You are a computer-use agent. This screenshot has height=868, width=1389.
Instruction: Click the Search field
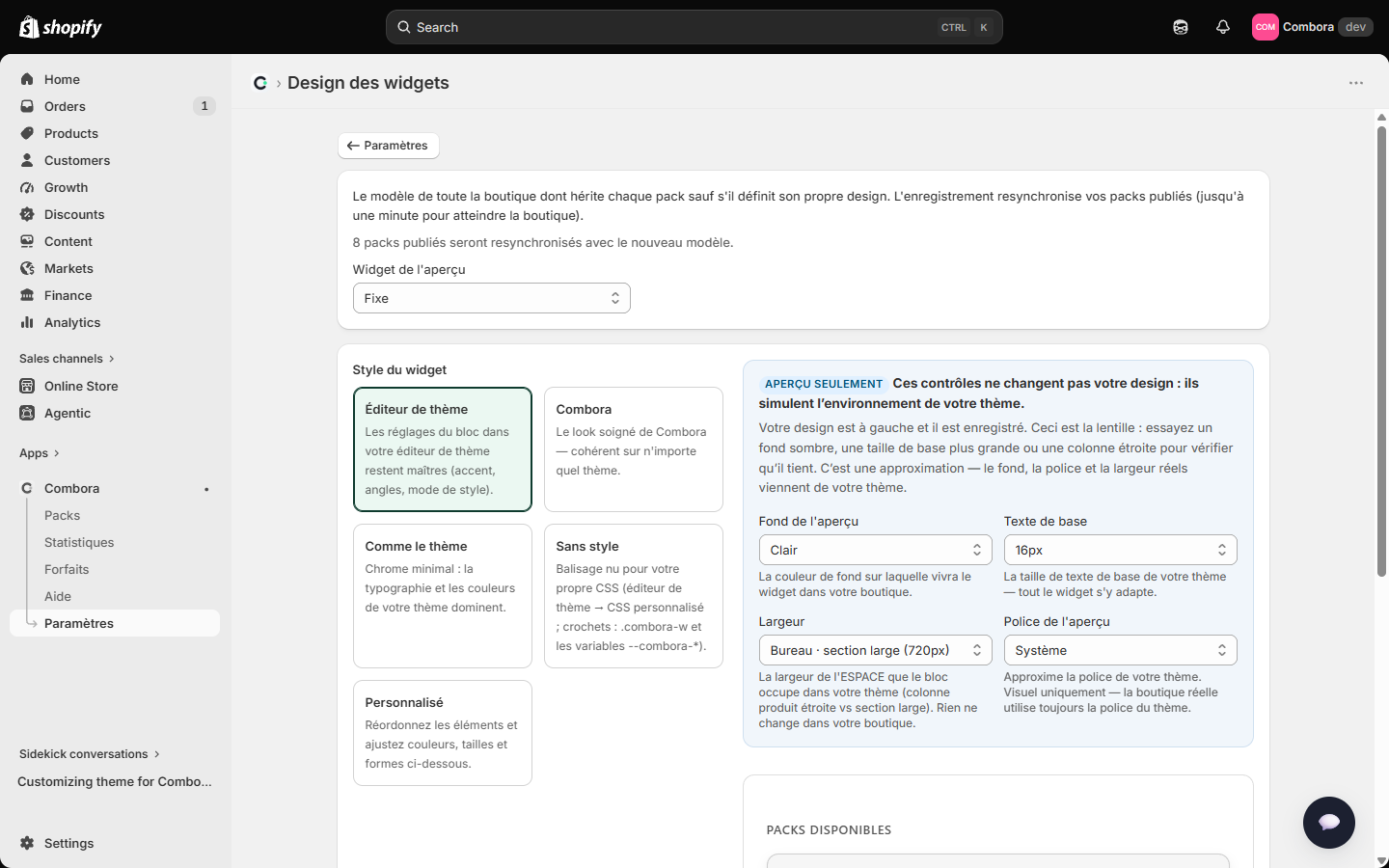coord(694,27)
